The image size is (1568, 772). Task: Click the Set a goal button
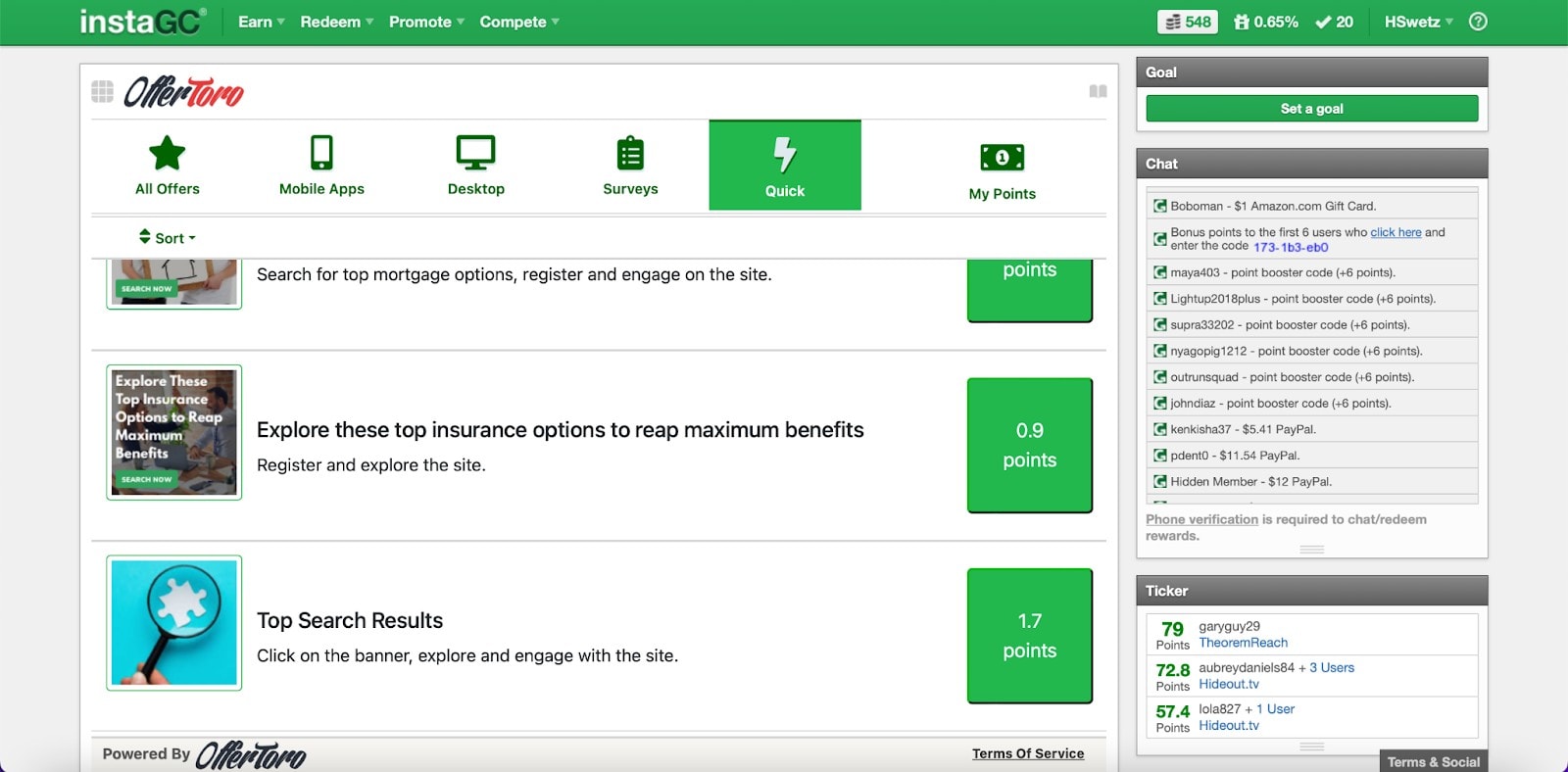[1311, 109]
